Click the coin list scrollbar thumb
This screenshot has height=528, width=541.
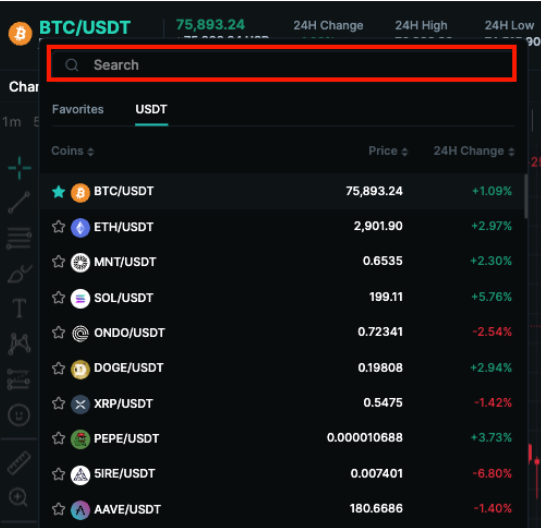click(526, 196)
